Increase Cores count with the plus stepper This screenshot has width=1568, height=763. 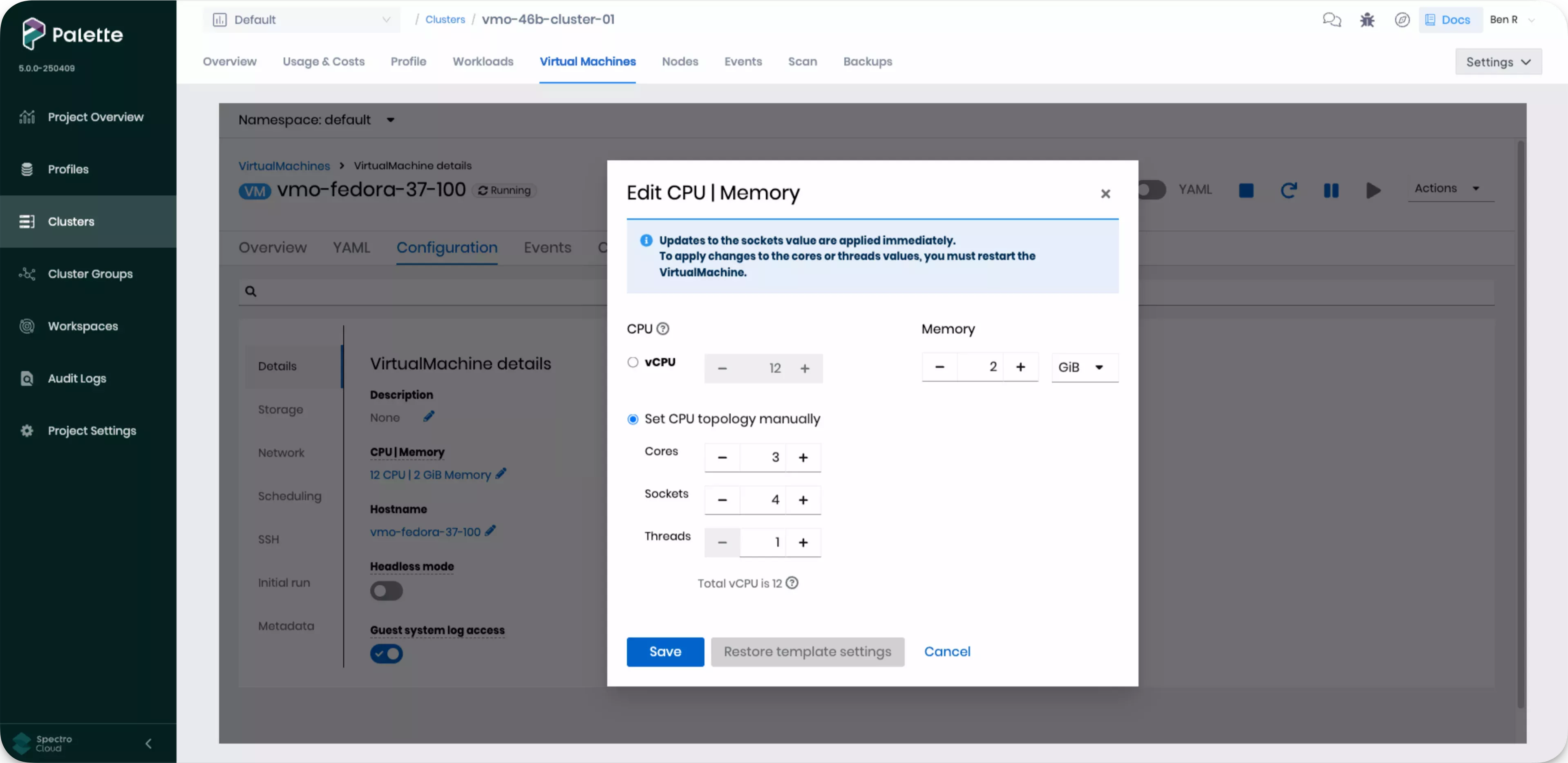[803, 457]
